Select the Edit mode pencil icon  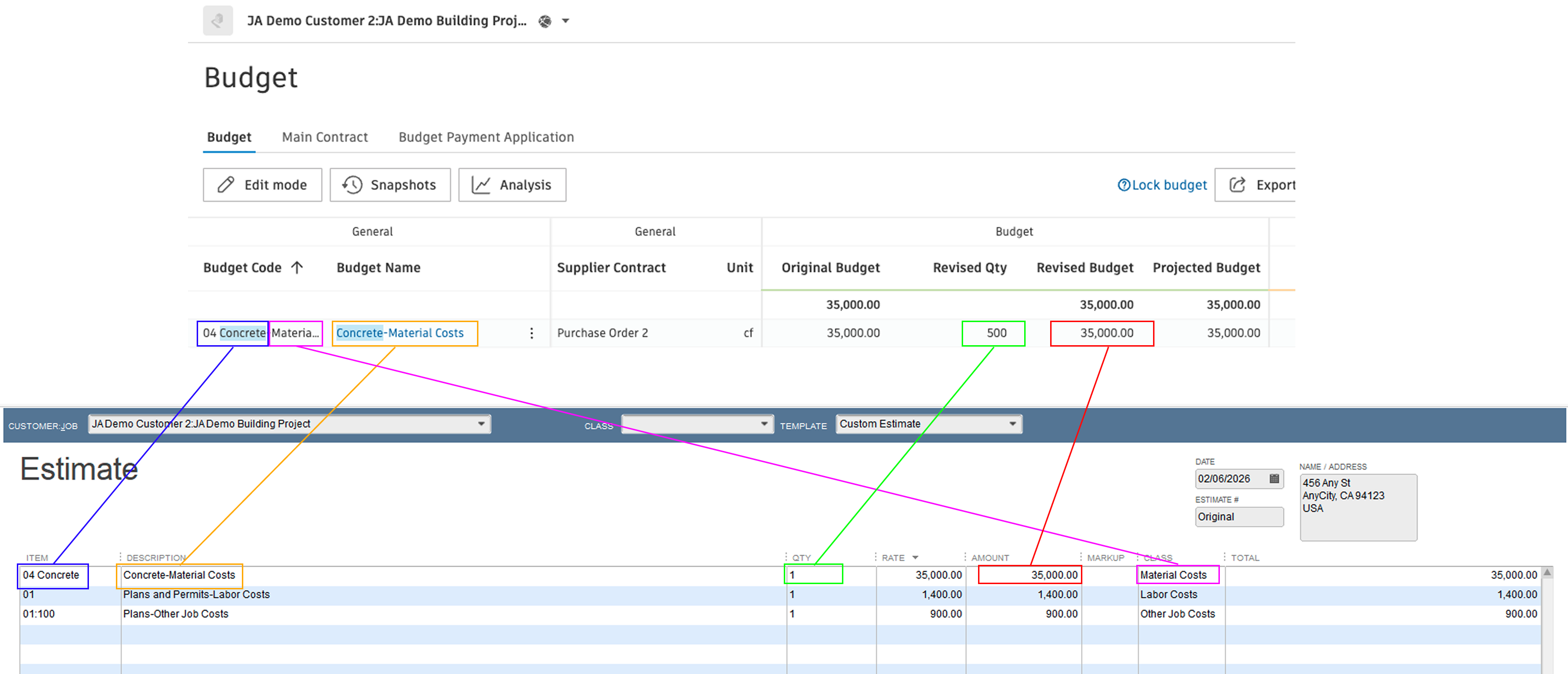click(x=225, y=185)
